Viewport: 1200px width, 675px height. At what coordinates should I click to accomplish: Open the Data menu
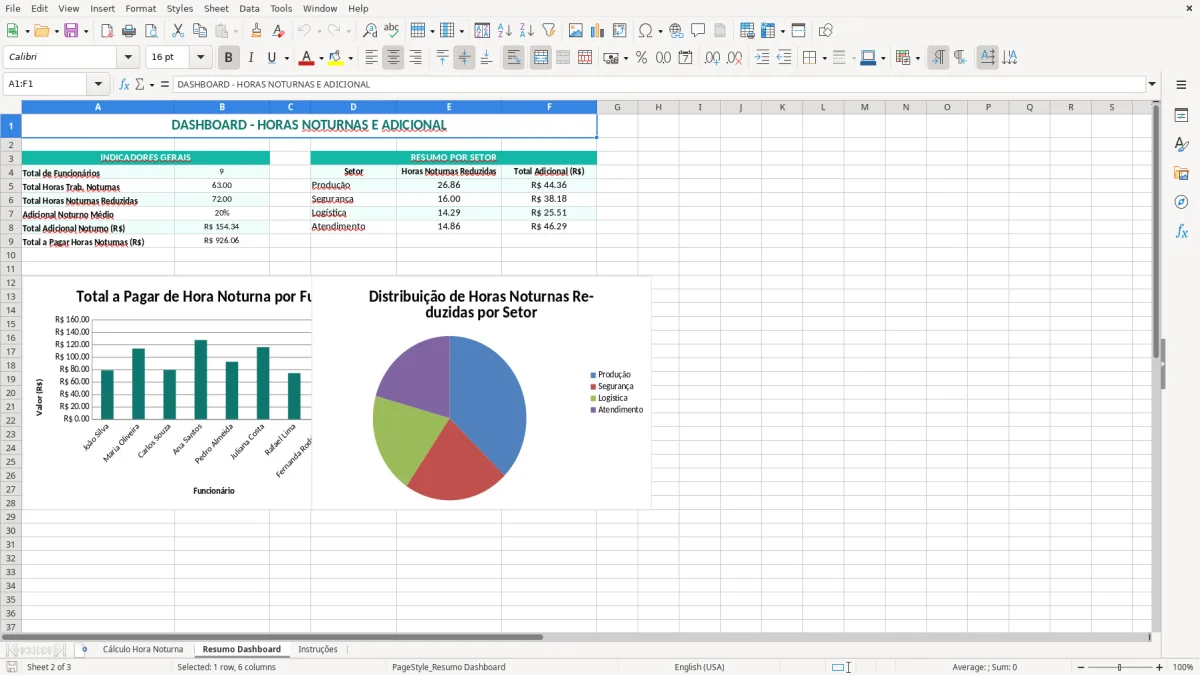[249, 8]
